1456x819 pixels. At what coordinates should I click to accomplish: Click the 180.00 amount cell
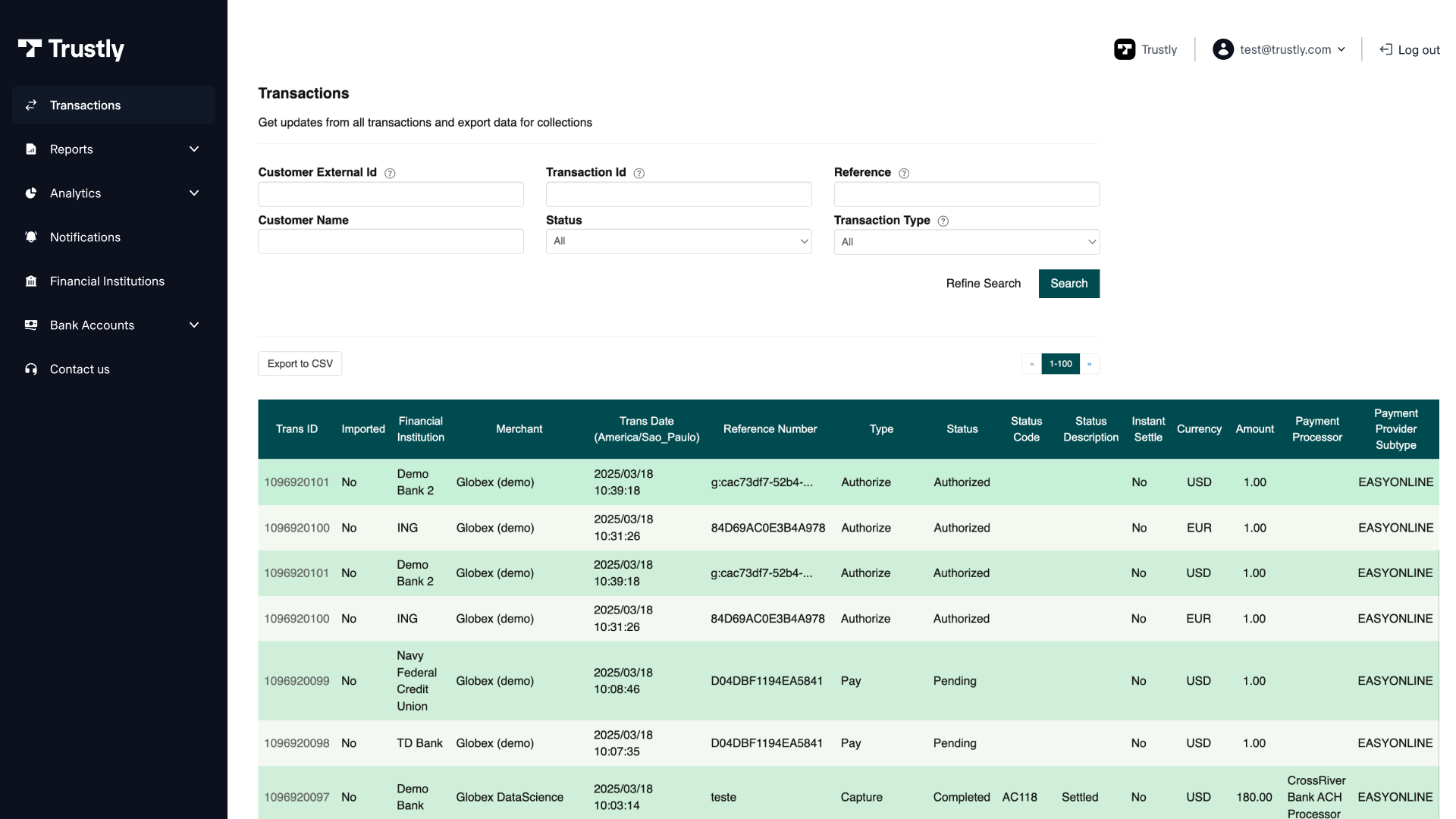(1254, 797)
